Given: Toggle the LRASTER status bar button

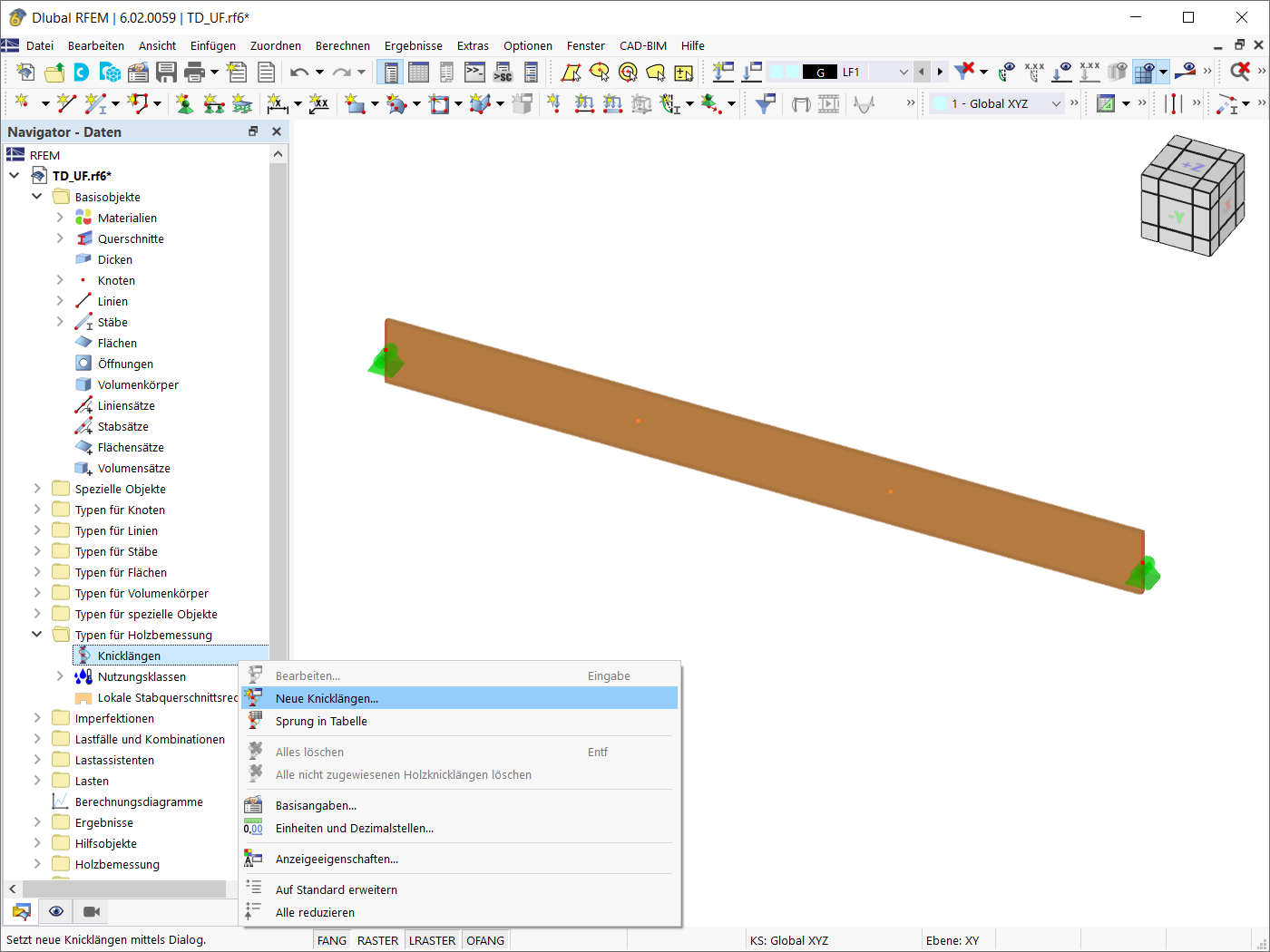Looking at the screenshot, I should pos(433,940).
